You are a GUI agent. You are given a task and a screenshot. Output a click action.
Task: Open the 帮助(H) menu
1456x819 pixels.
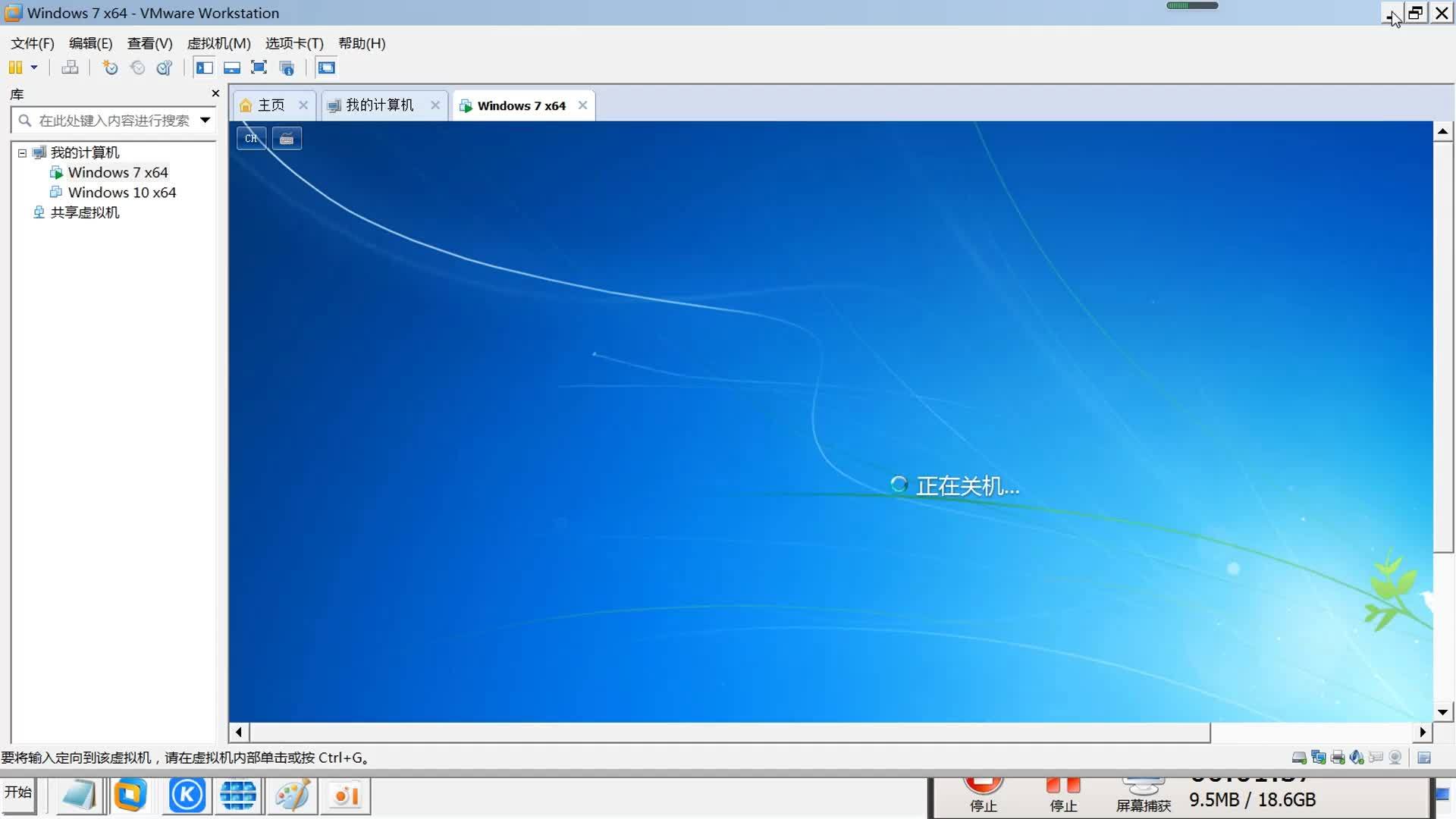(362, 43)
